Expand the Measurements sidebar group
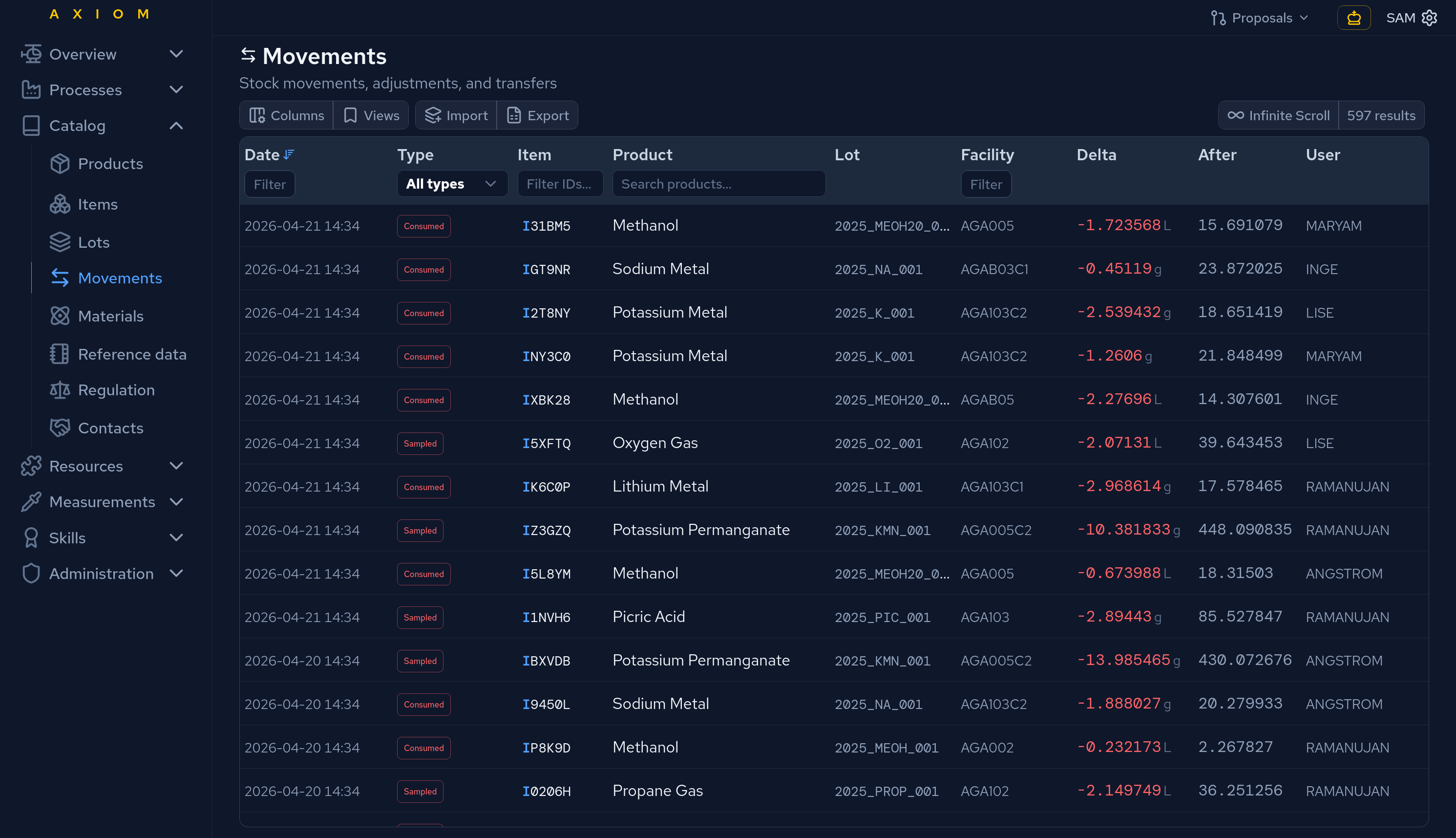 (x=103, y=502)
